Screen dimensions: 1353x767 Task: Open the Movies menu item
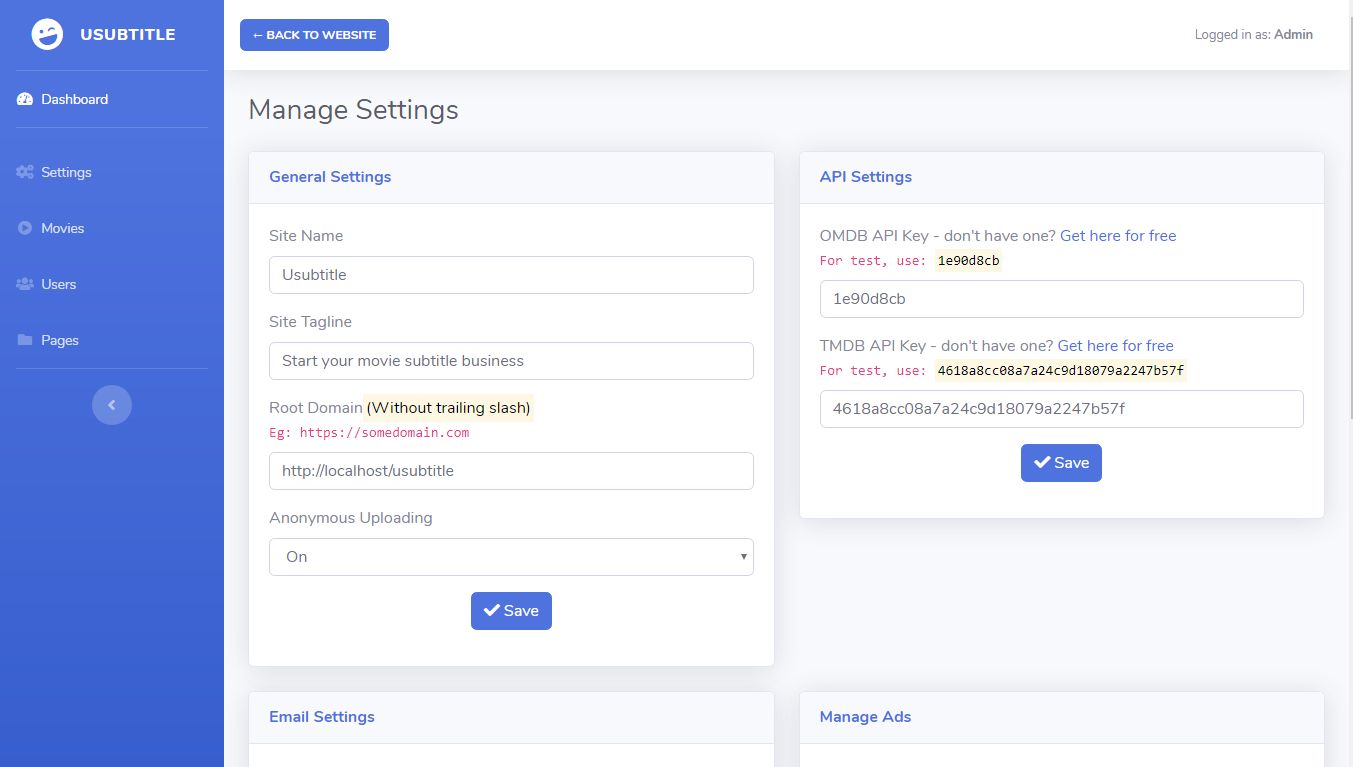pyautogui.click(x=63, y=228)
